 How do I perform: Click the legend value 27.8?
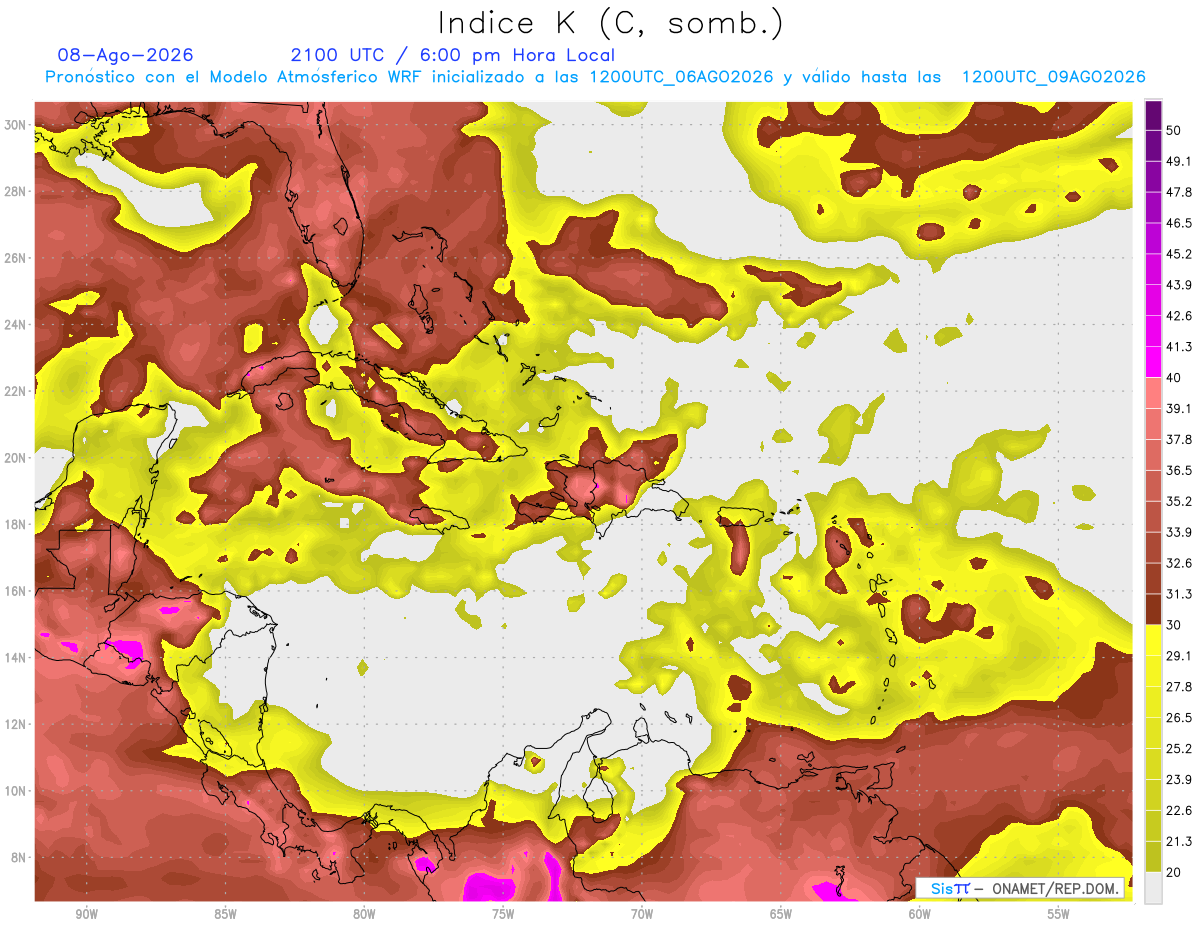click(x=1179, y=686)
